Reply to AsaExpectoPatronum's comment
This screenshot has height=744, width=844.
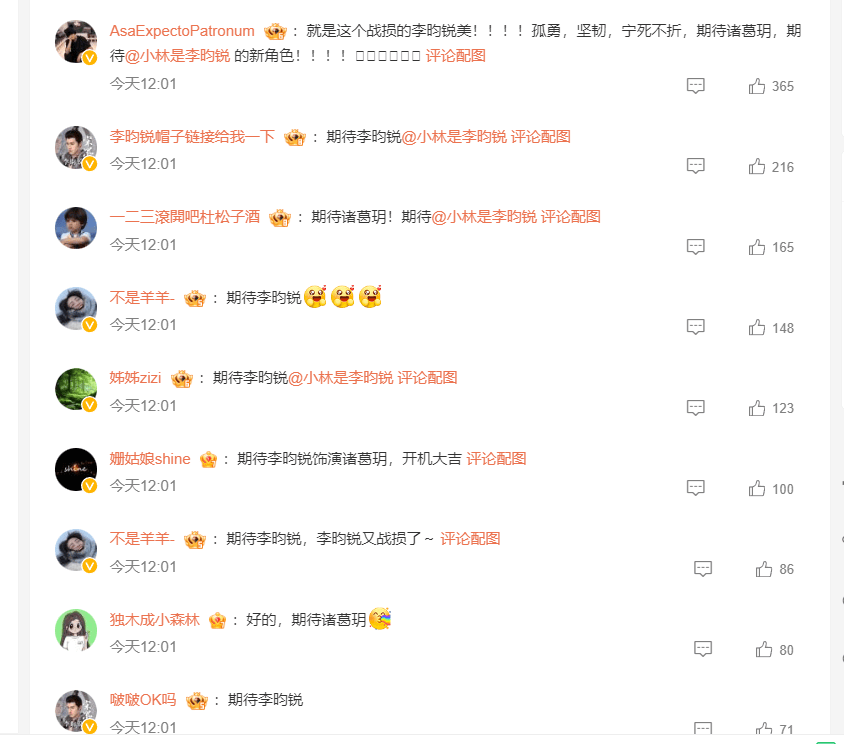tap(695, 86)
